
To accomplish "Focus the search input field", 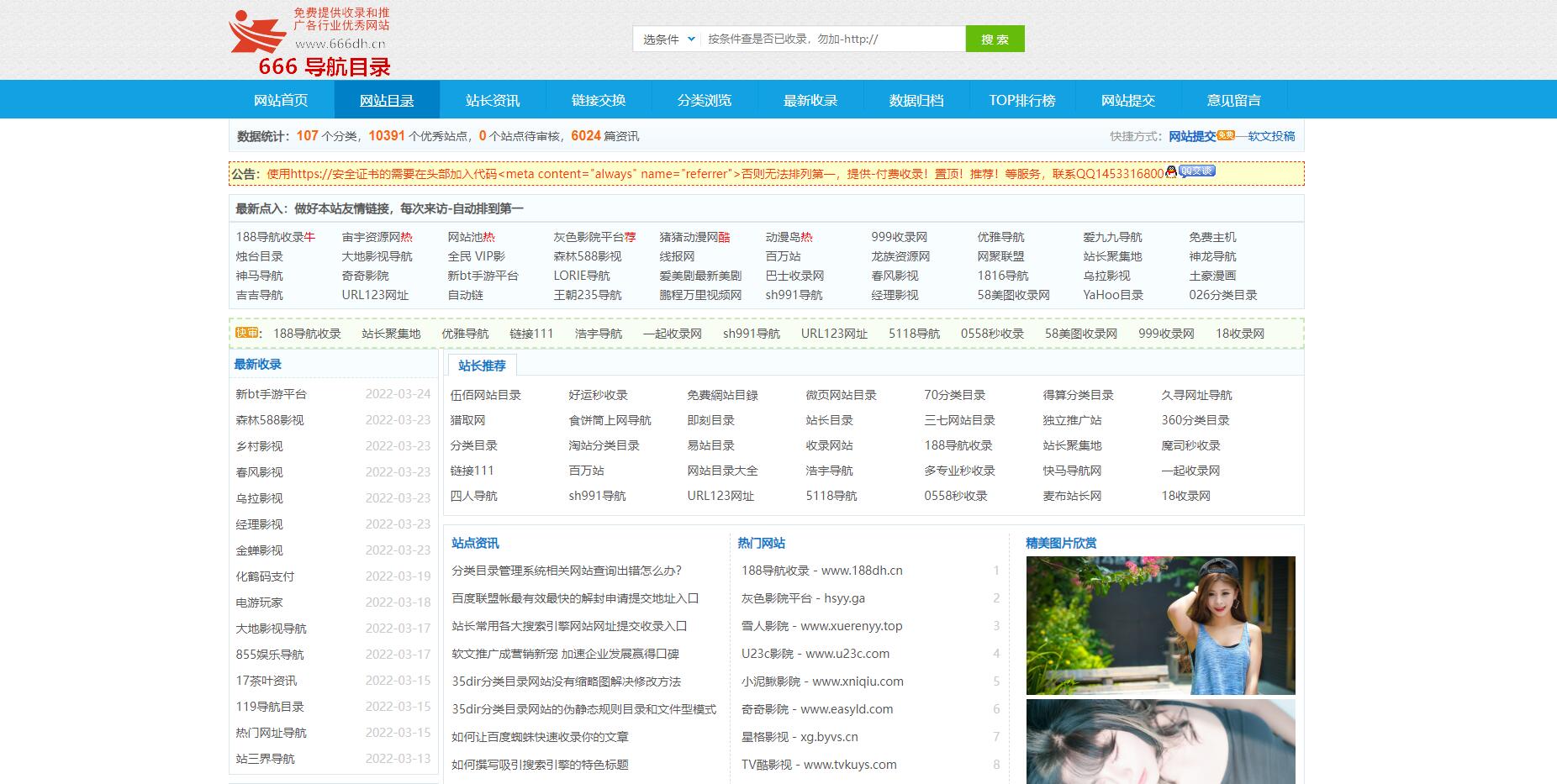I will click(832, 39).
